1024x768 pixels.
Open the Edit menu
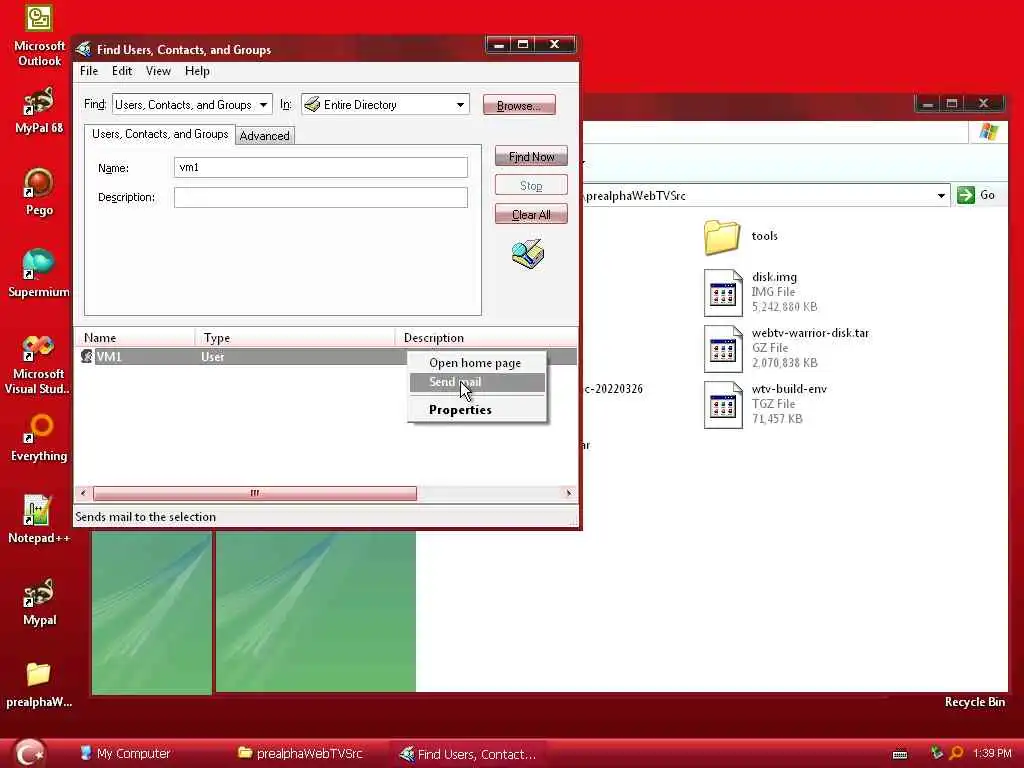[121, 71]
